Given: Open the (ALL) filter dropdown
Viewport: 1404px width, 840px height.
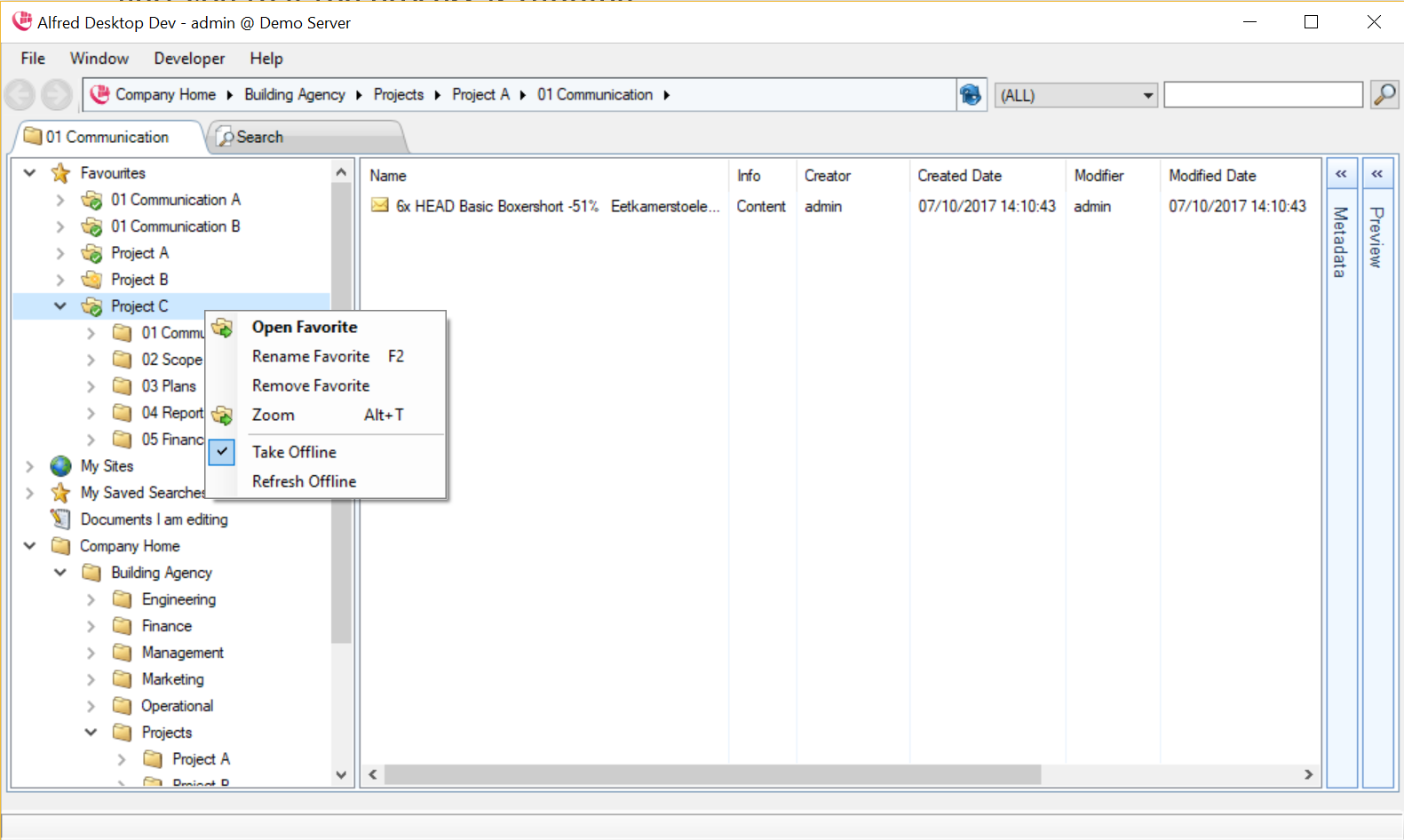Looking at the screenshot, I should [1147, 95].
